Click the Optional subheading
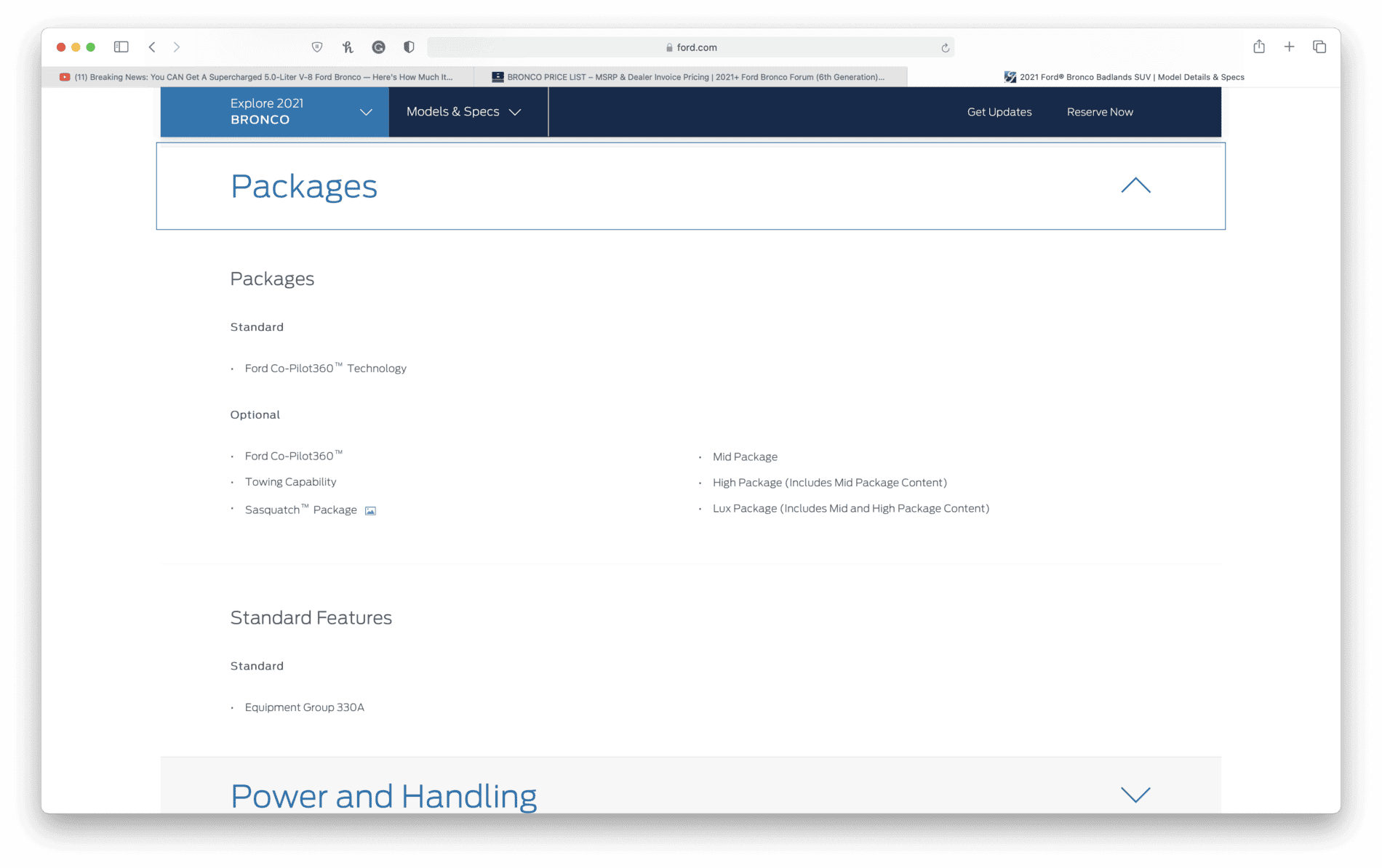 coord(255,414)
